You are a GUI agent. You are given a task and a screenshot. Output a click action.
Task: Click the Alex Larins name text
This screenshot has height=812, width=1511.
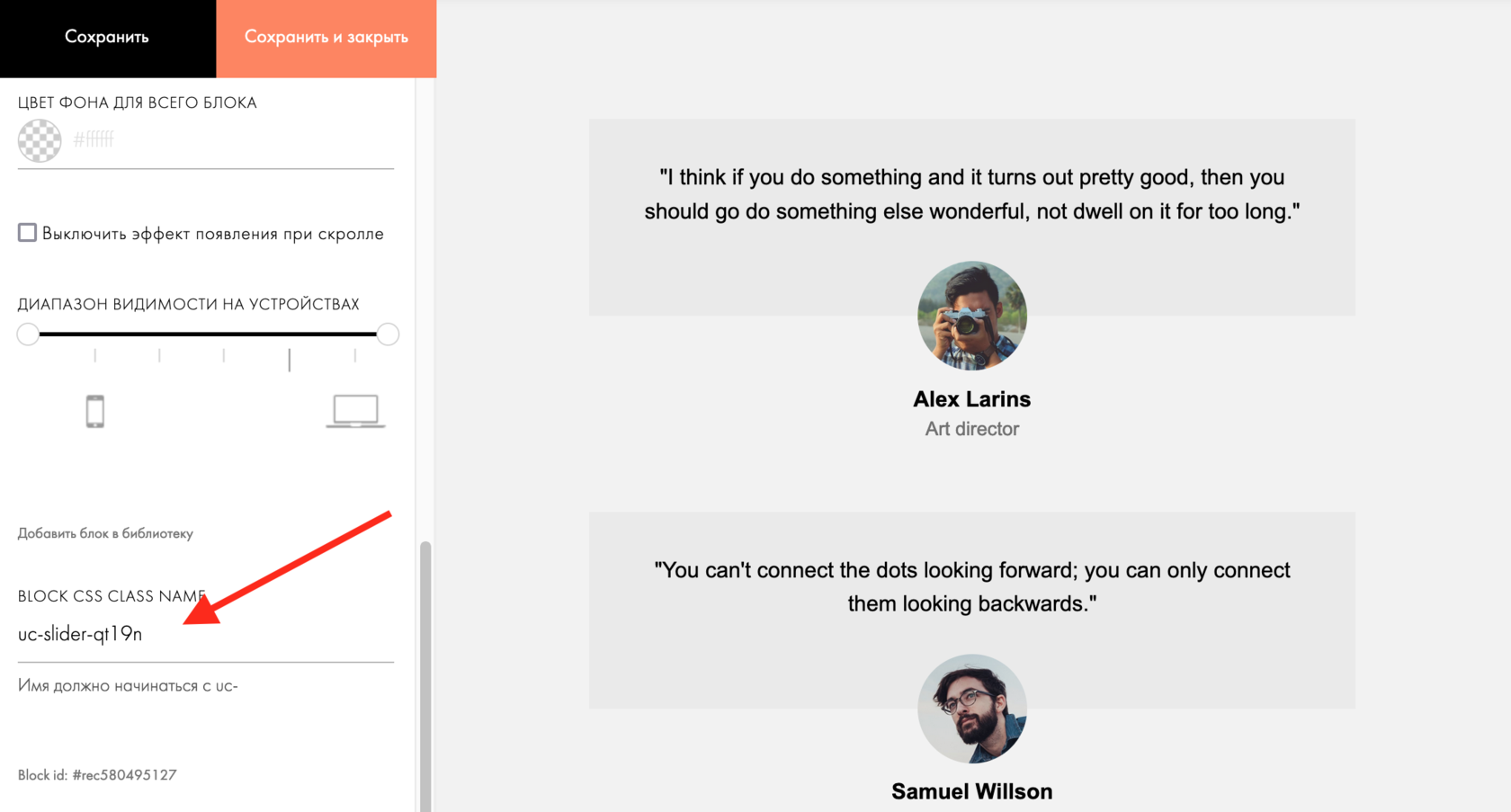point(971,398)
